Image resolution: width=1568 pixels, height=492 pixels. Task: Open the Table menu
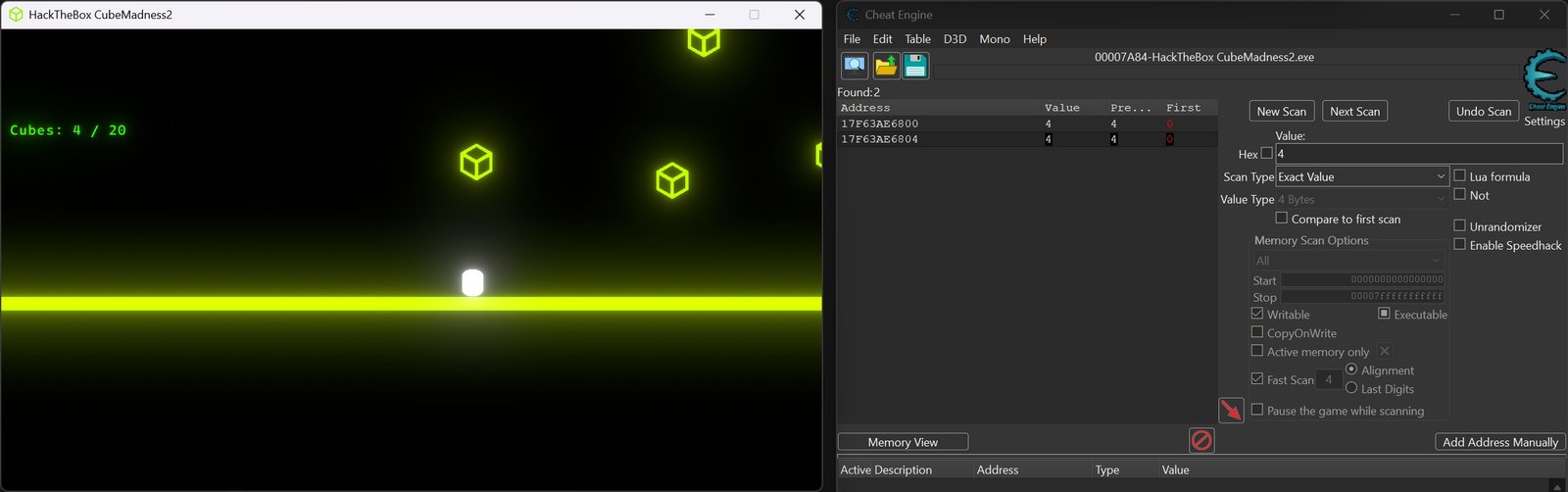[917, 39]
